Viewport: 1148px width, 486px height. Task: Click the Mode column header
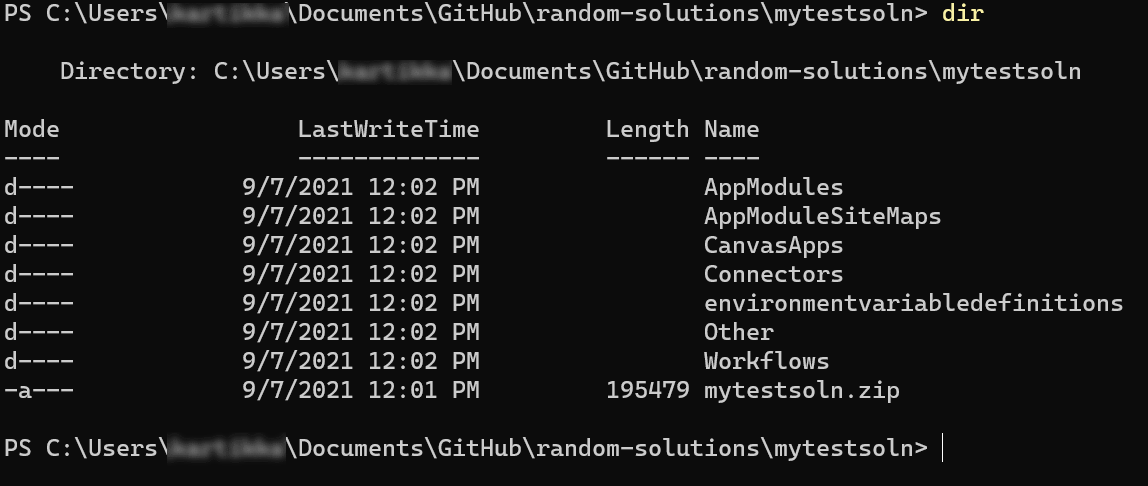31,130
